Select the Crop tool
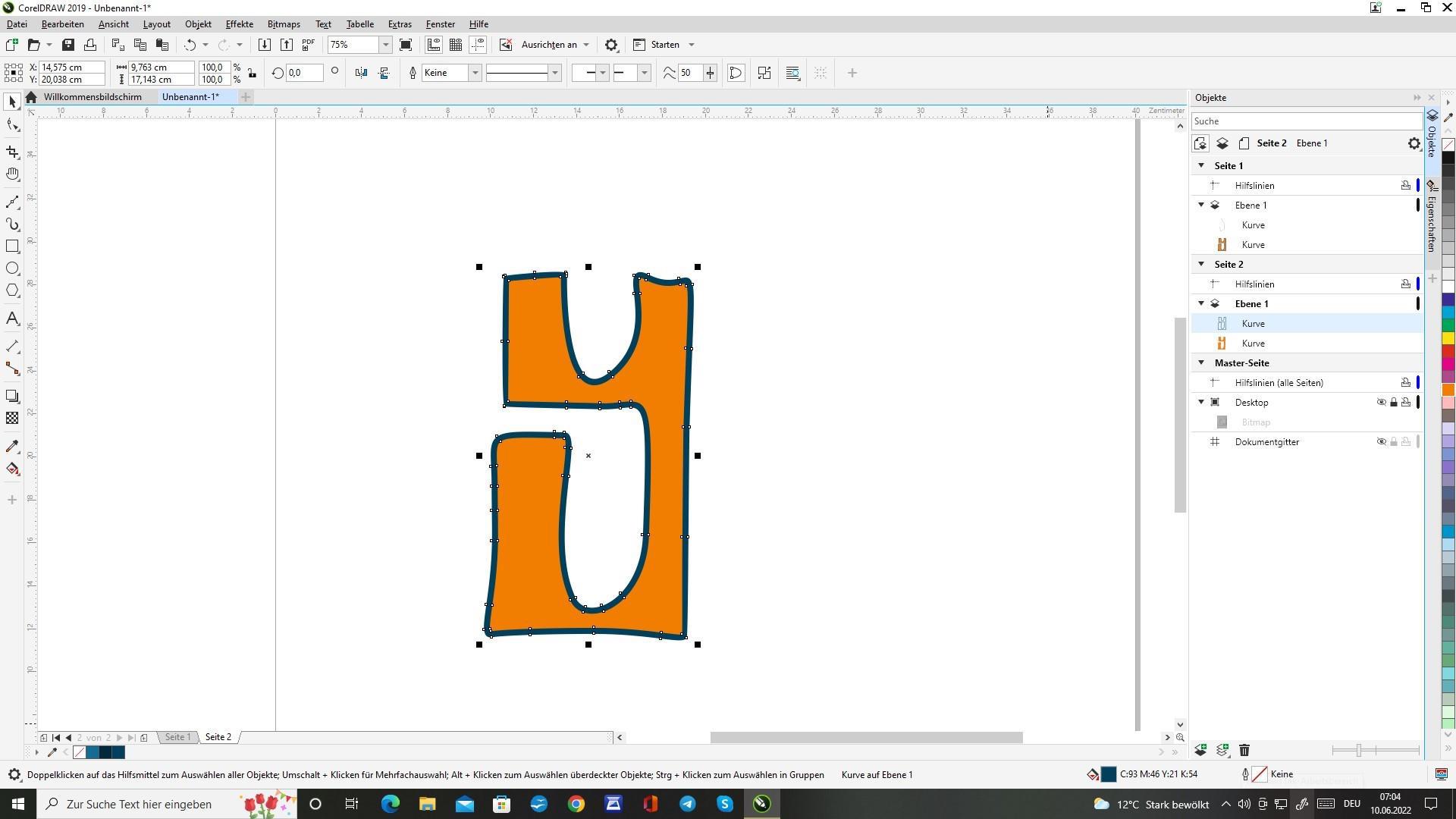The image size is (1456, 819). click(x=12, y=152)
